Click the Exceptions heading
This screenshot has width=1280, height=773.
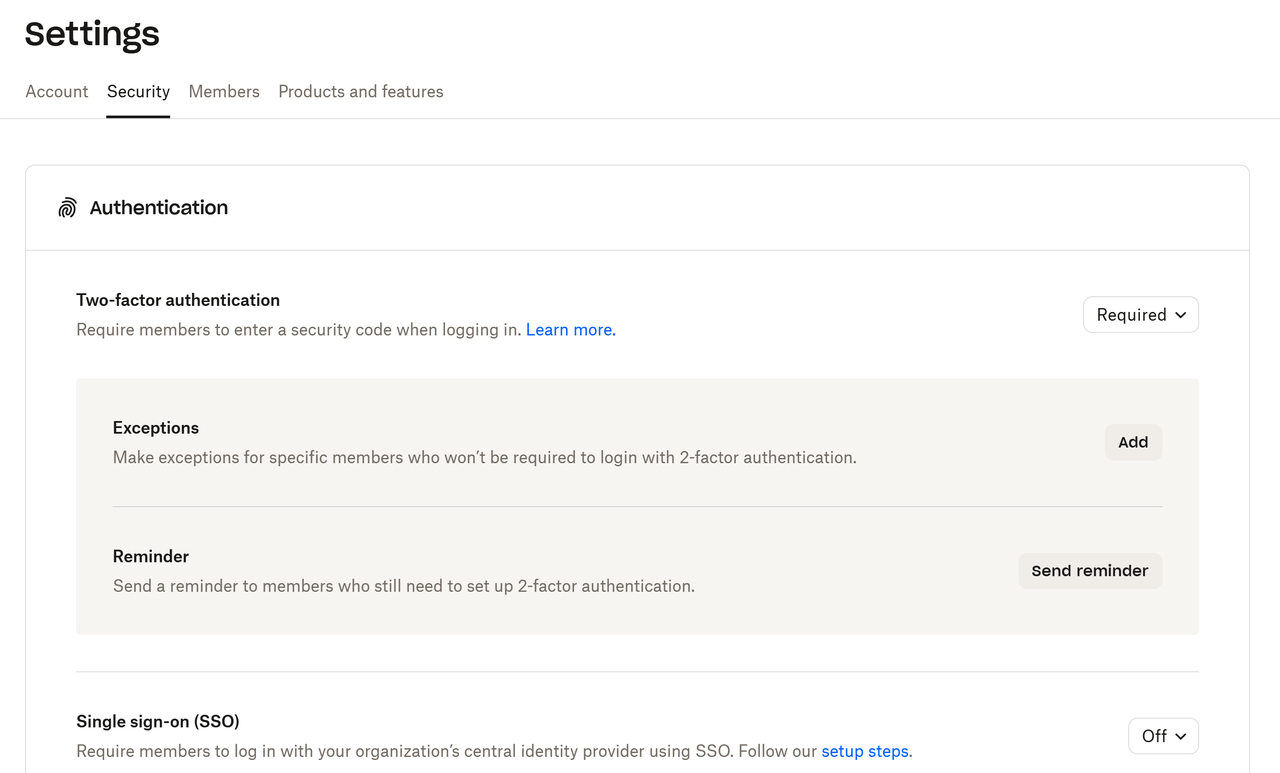[156, 428]
